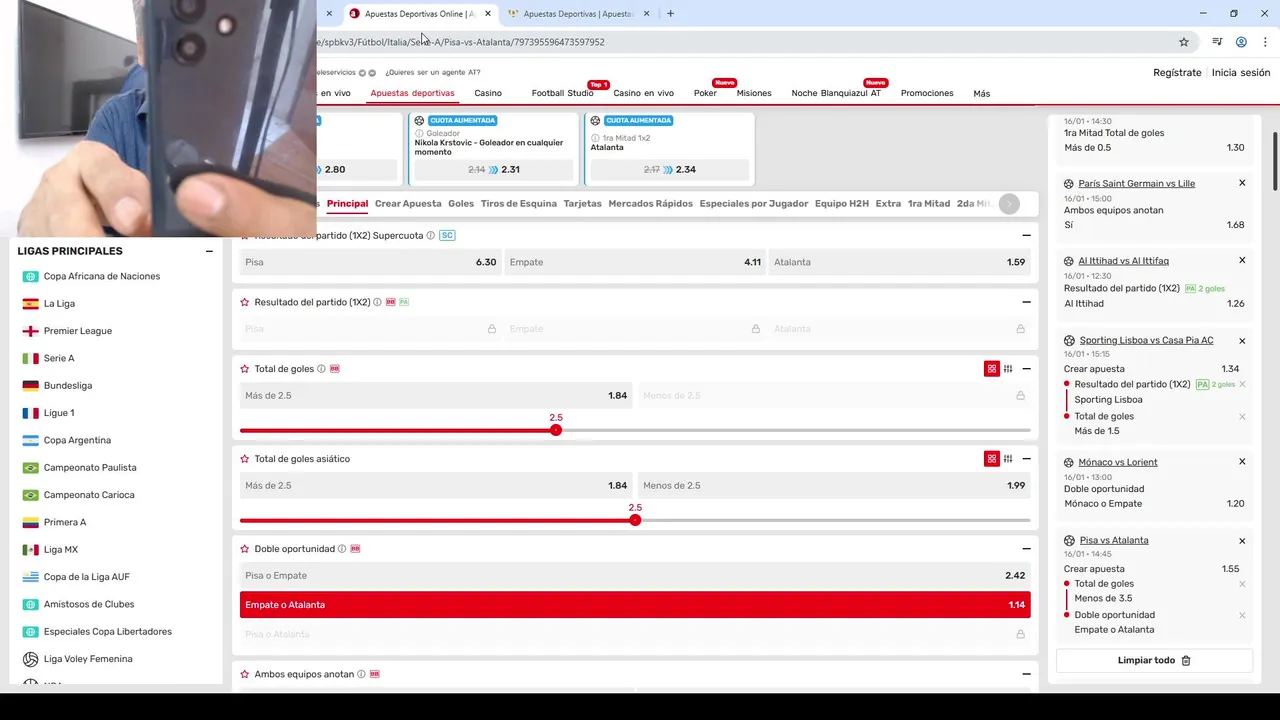1280x720 pixels.
Task: Adjust the Total de goles 2.5 slider handle
Action: click(556, 430)
